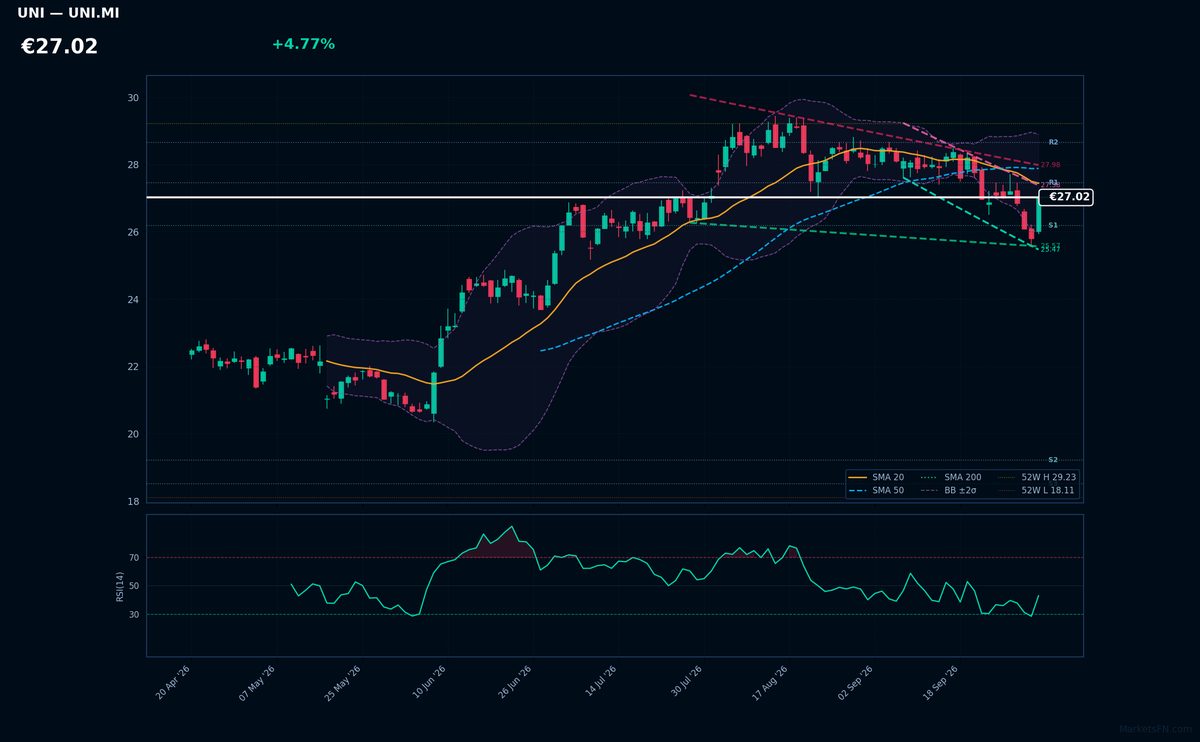1200x742 pixels.
Task: Click the 28 price axis label
Action: 133,165
